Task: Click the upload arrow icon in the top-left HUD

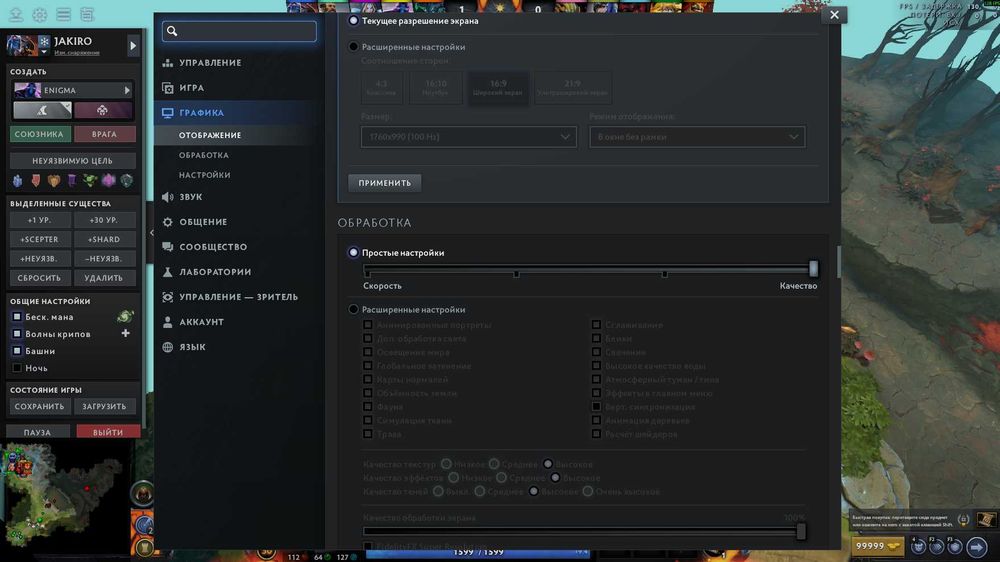Action: [16, 14]
